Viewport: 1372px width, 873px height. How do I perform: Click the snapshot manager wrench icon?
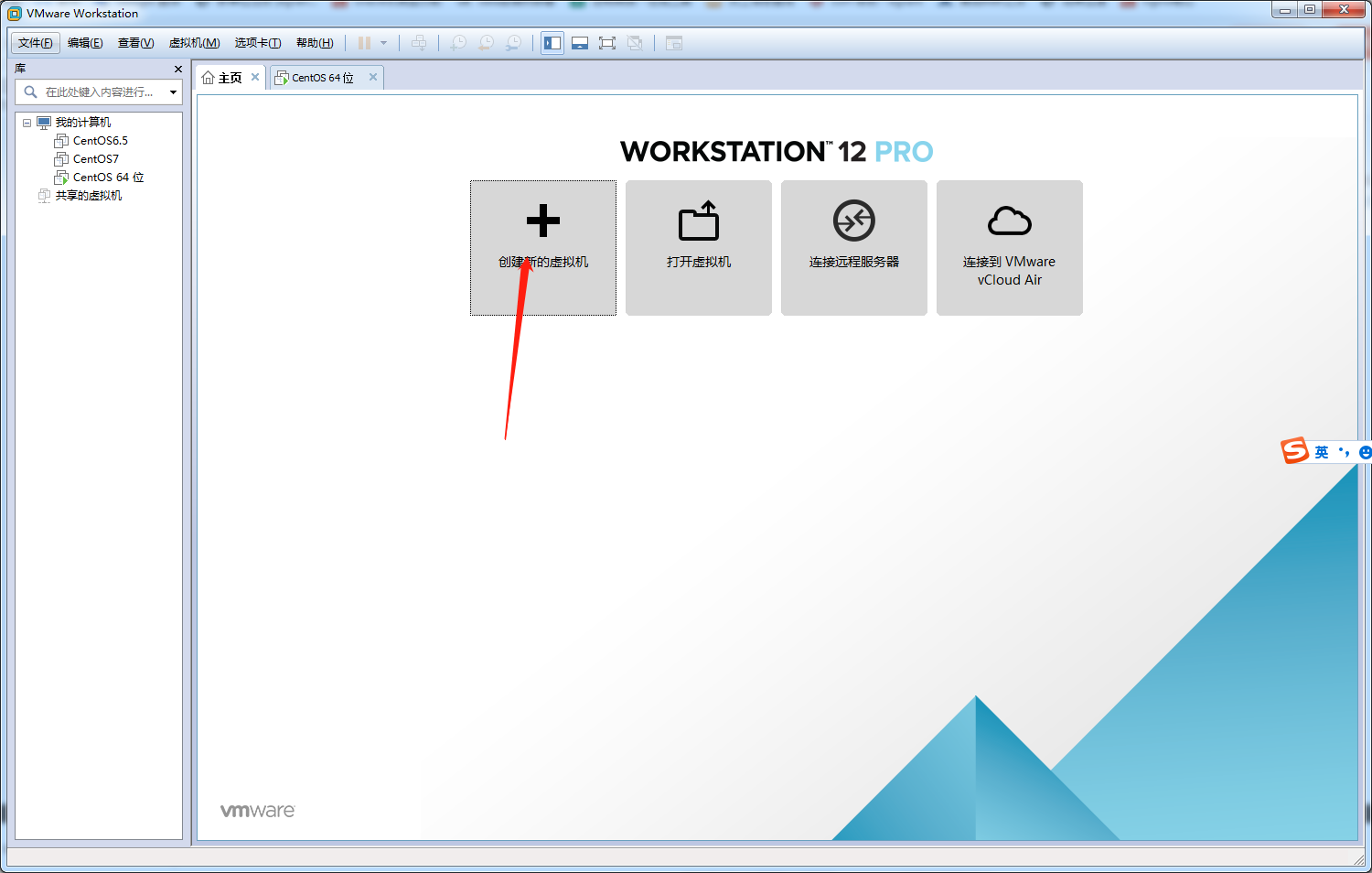[514, 43]
